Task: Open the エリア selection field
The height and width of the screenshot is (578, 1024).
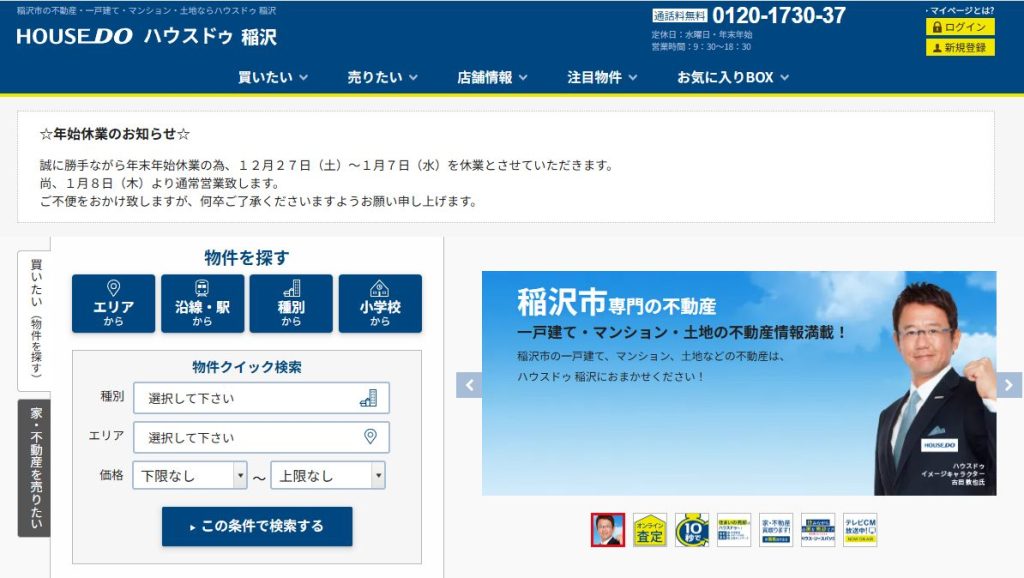Action: click(261, 437)
